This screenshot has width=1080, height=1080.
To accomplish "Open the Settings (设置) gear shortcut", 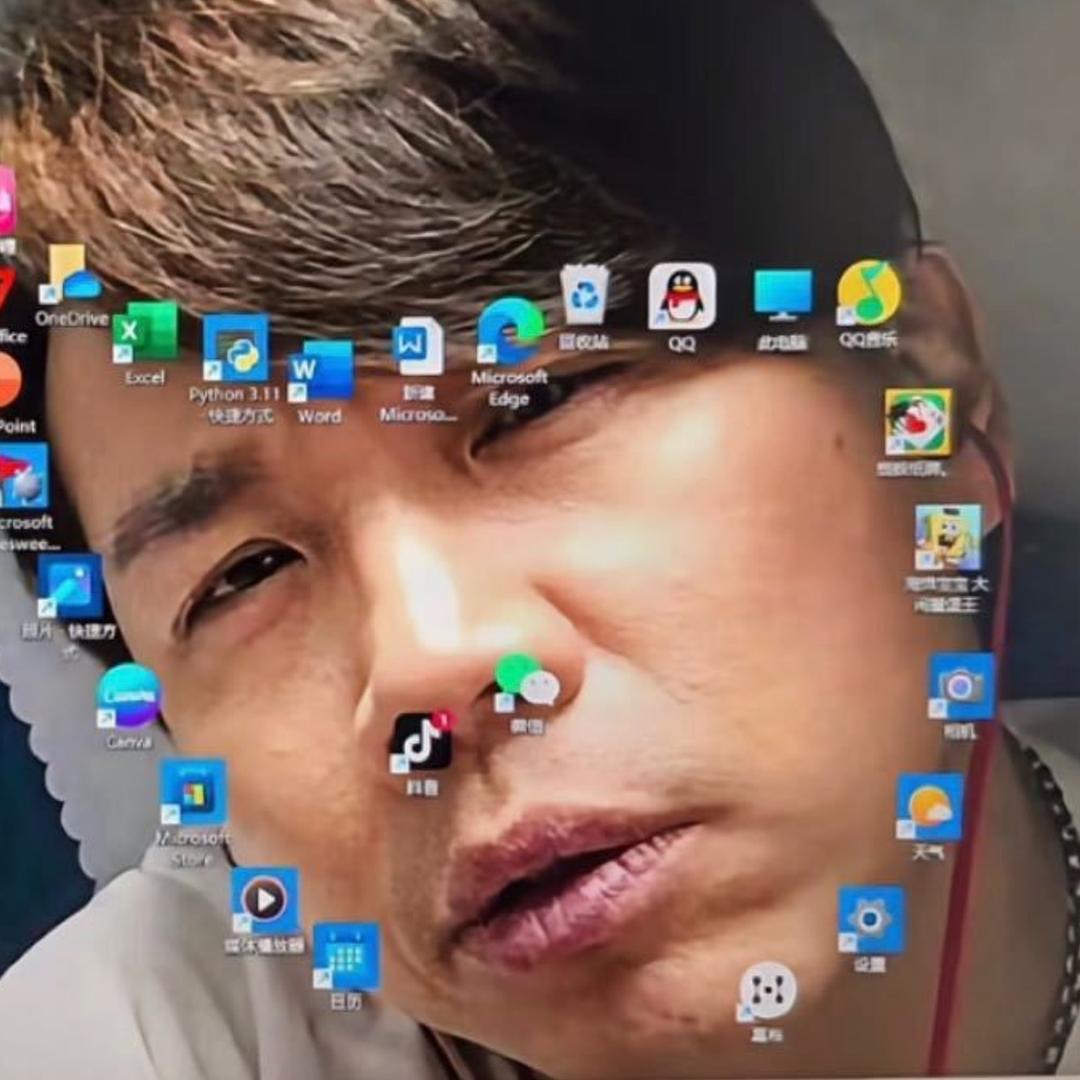I will (x=871, y=920).
